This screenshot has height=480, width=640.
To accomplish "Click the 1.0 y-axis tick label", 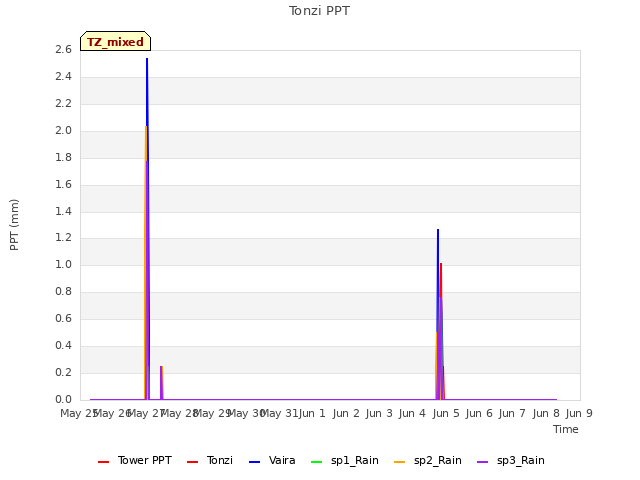I will click(63, 264).
